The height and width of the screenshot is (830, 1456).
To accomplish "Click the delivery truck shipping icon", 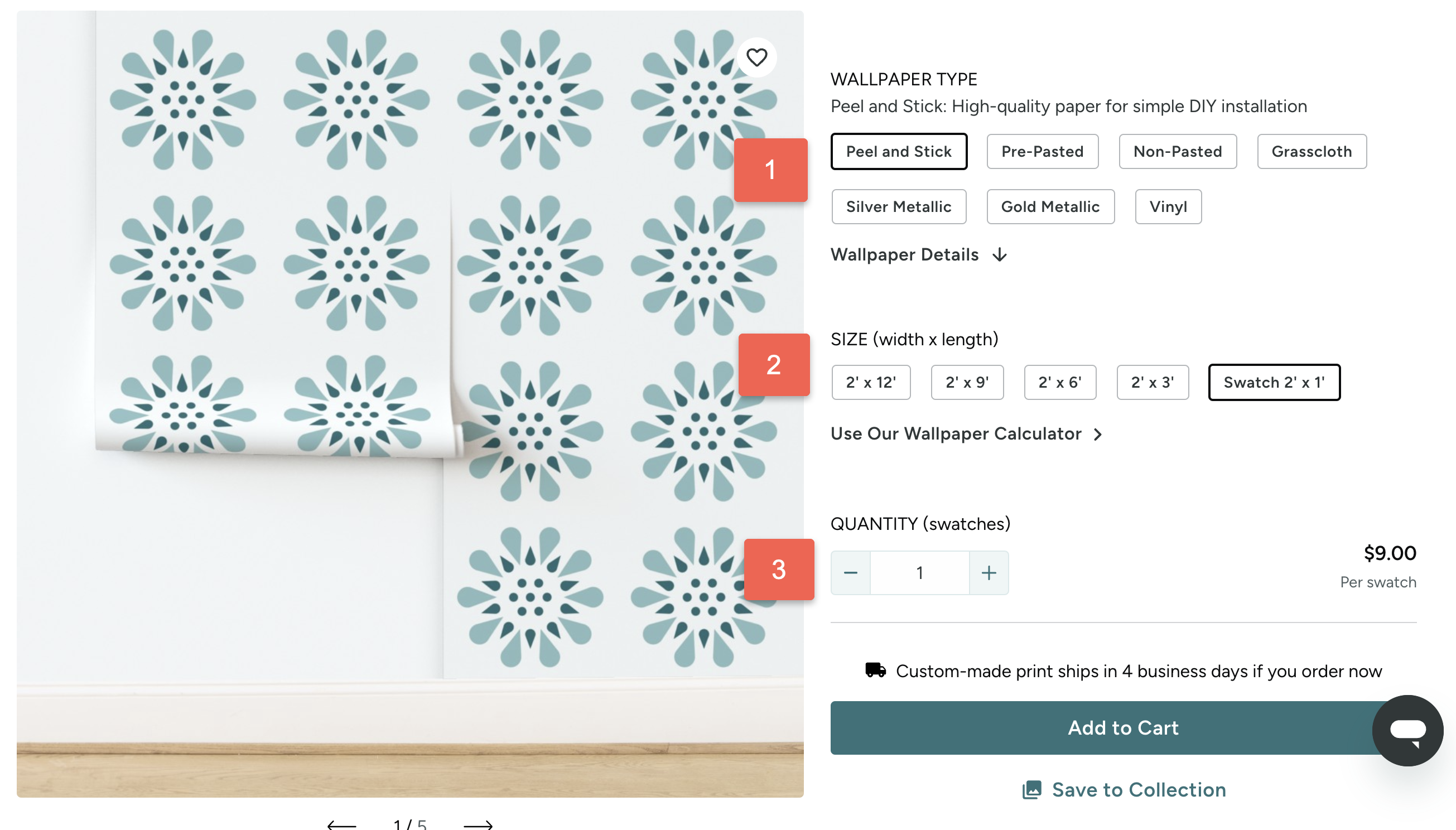I will click(x=875, y=670).
